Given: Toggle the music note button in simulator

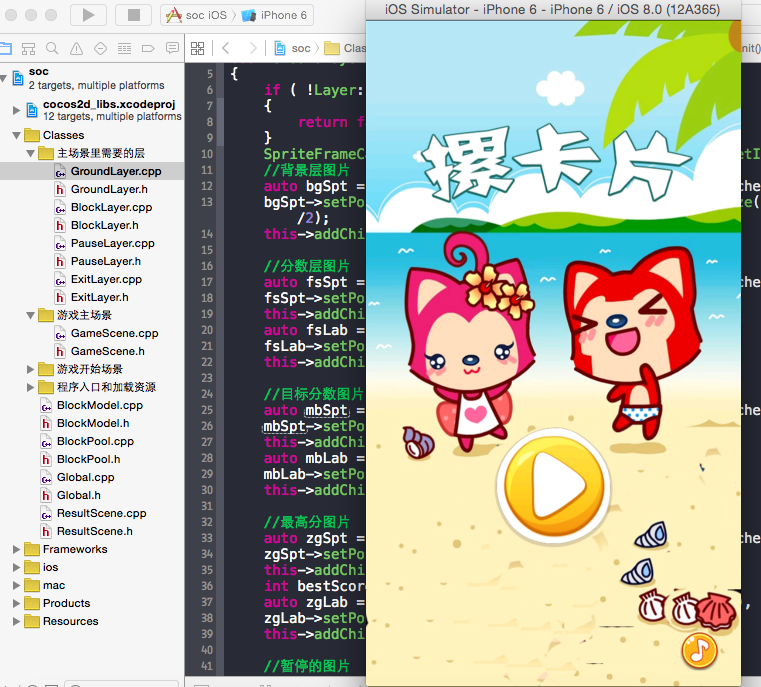Looking at the screenshot, I should pos(699,650).
